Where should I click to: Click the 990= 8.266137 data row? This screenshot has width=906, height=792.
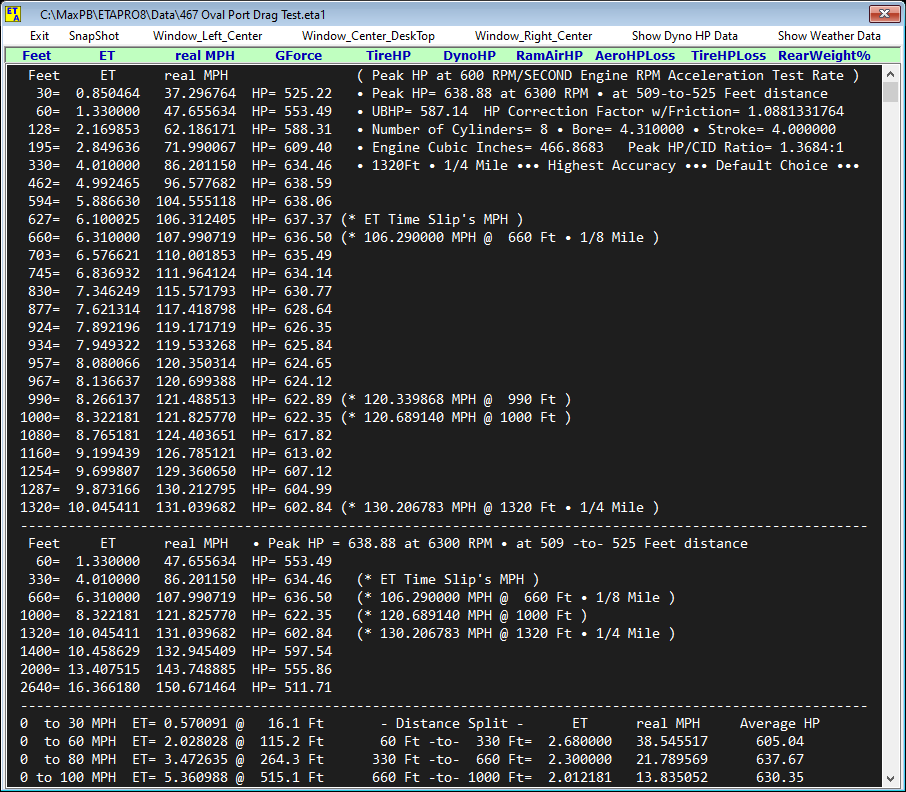tap(299, 399)
